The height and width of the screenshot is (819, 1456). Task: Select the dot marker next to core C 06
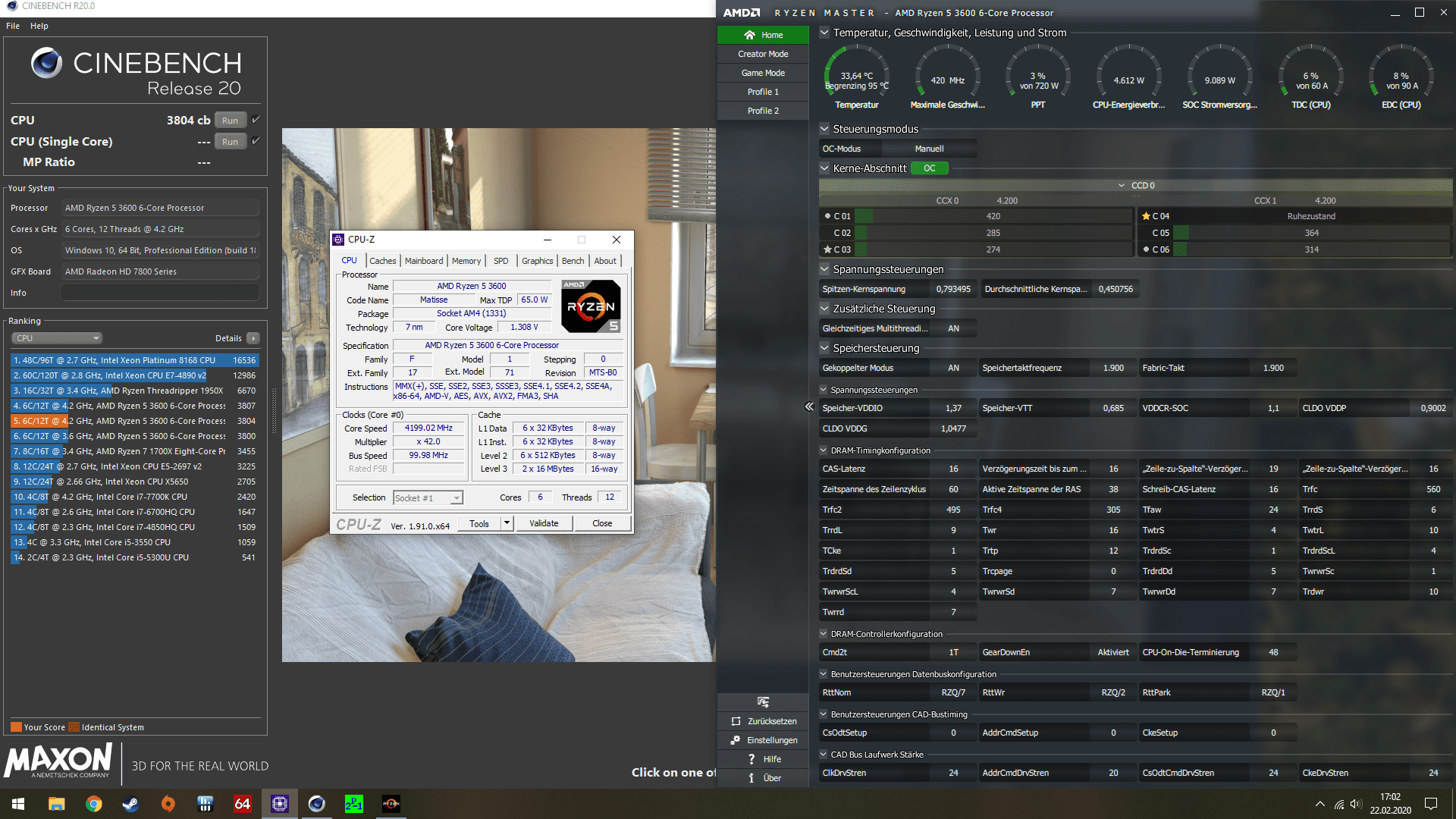pyautogui.click(x=1146, y=249)
